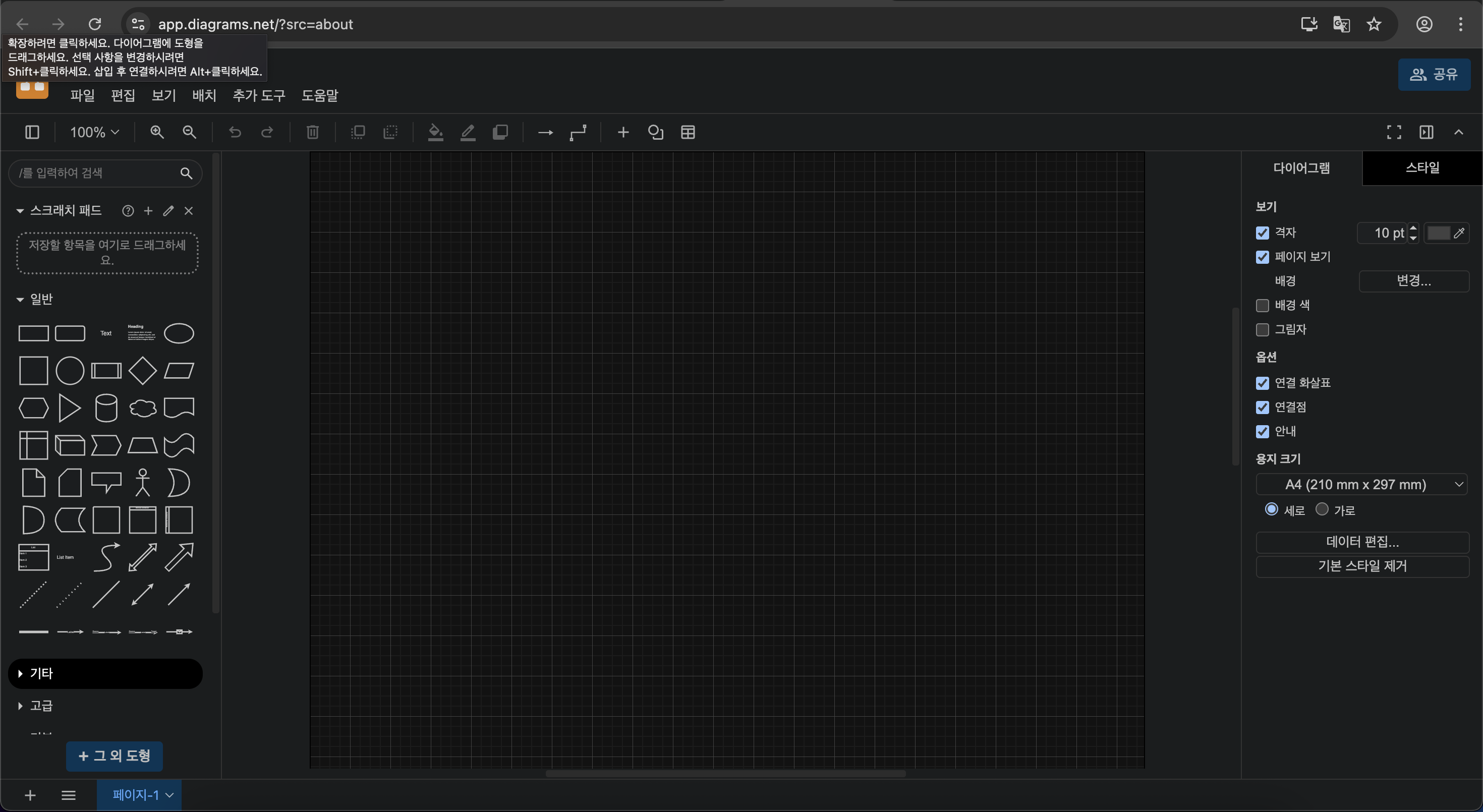Screen dimensions: 1483x812
Task: Click the actor stick figure shape
Action: coord(142,482)
